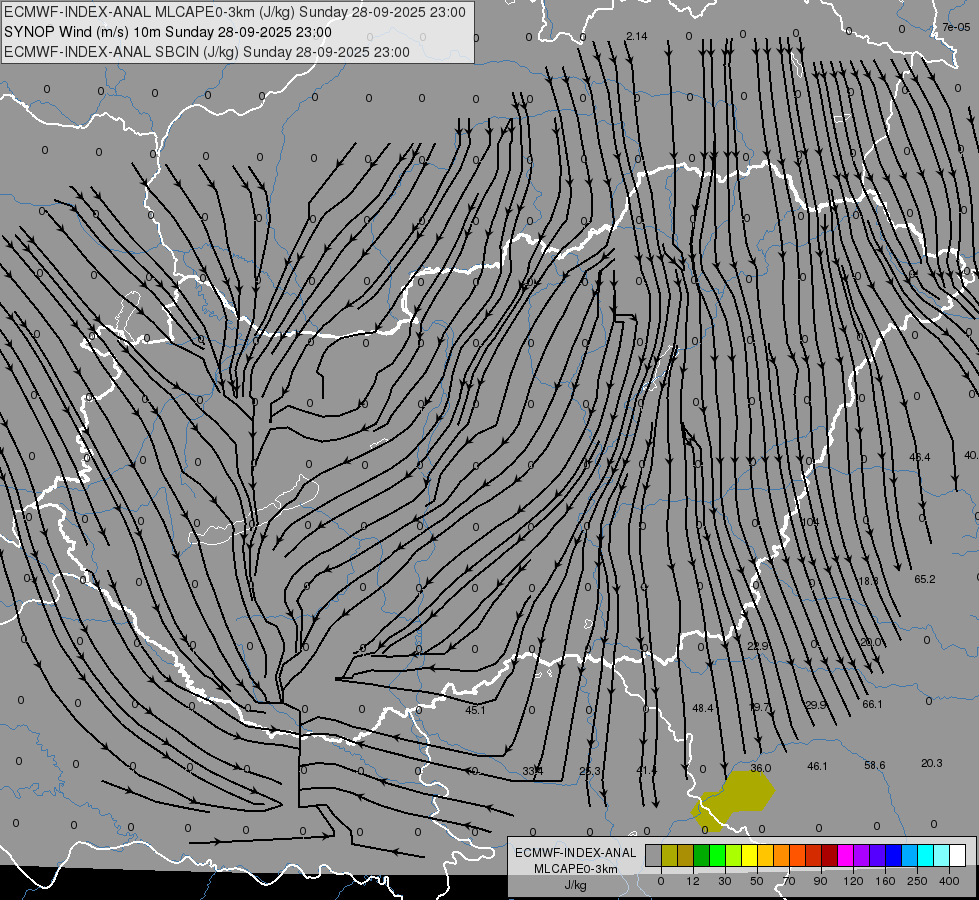979x900 pixels.
Task: Click the 48.4 grid value
Action: (703, 708)
